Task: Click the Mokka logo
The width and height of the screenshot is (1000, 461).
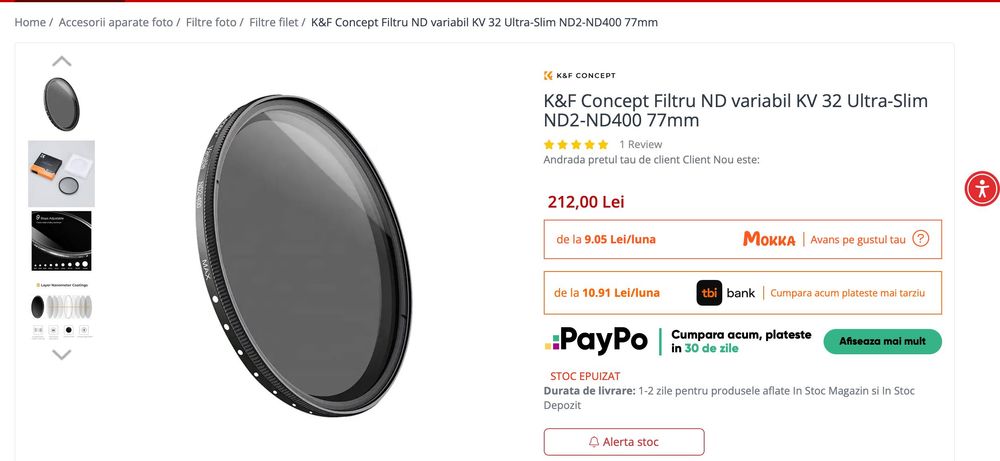Action: 769,239
